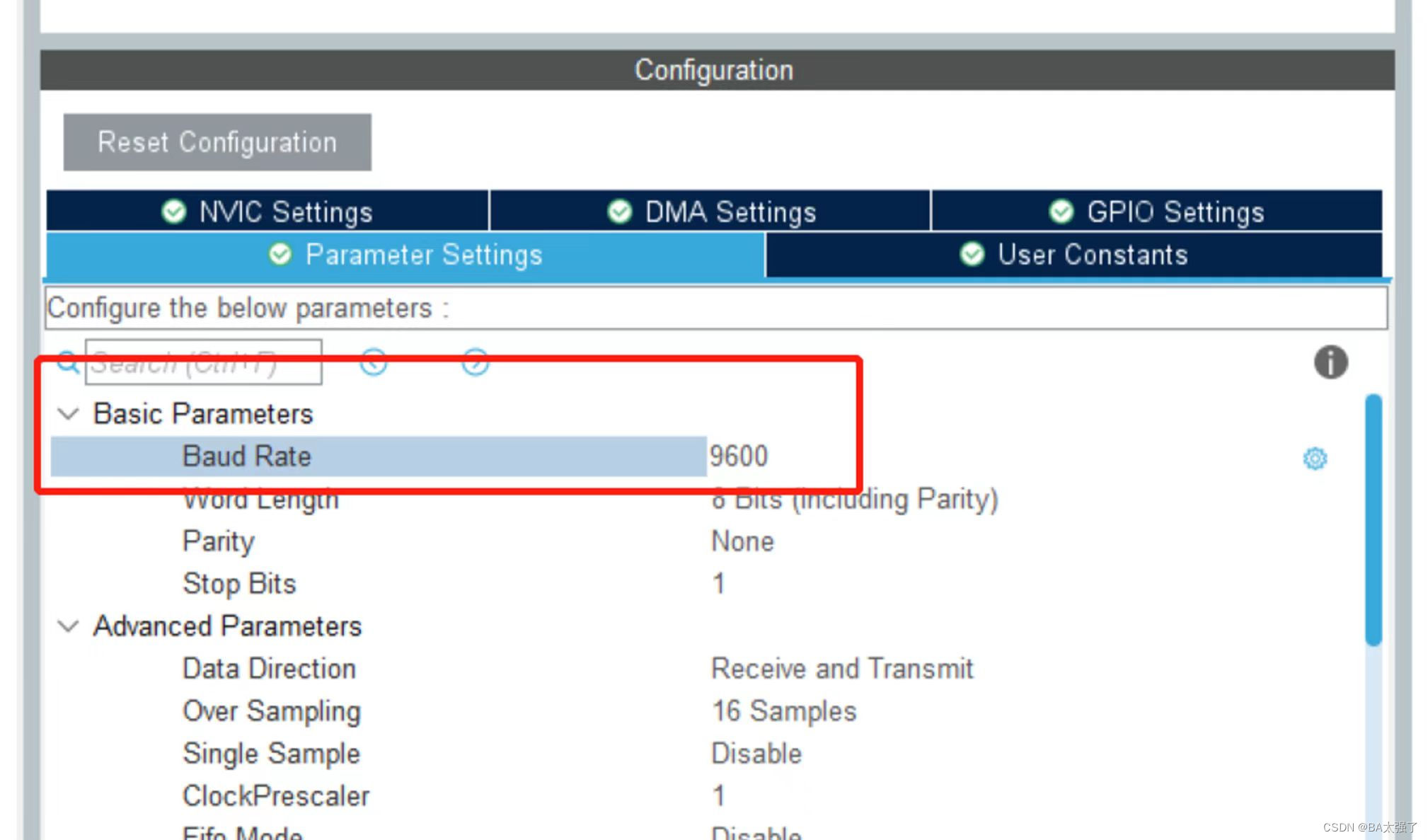Click the info icon for parameter details

(x=1330, y=362)
